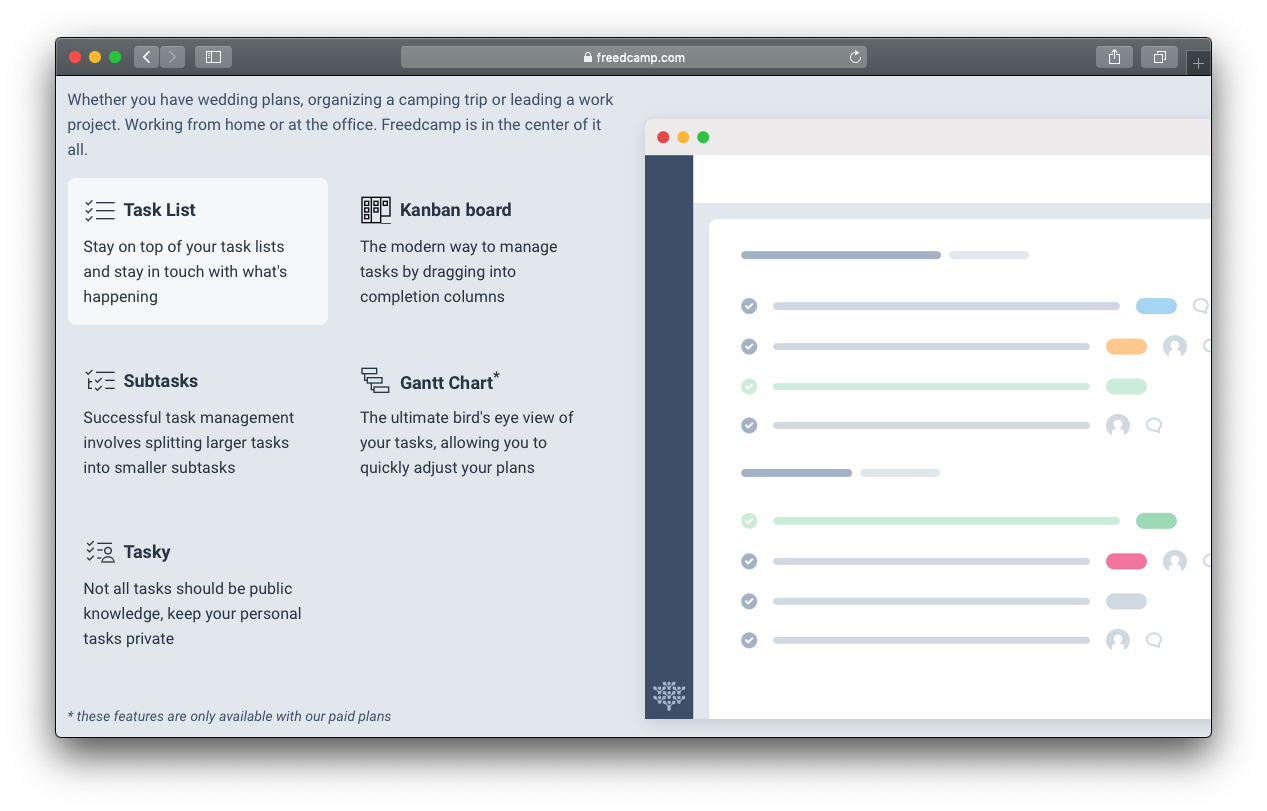Click the paid plans footnote text
1267x811 pixels.
[229, 716]
